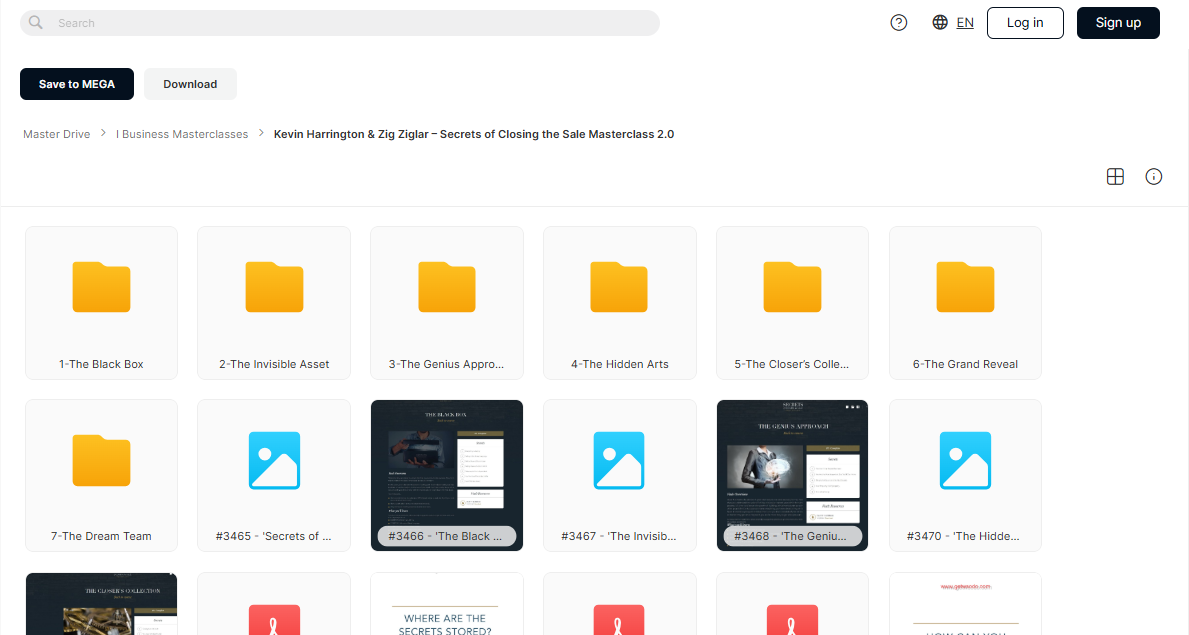The image size is (1189, 635).
Task: Open thumbnail #3468 - 'The Geniu...
Action: 792,475
